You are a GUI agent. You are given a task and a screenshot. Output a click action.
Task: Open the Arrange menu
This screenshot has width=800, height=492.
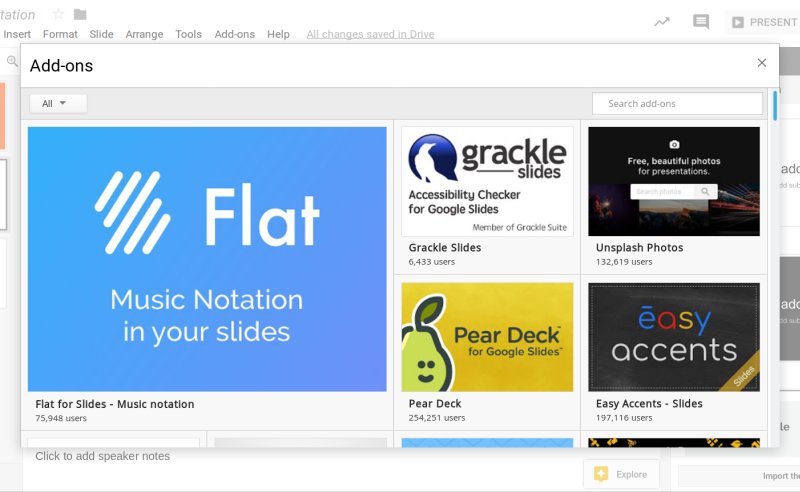[144, 34]
